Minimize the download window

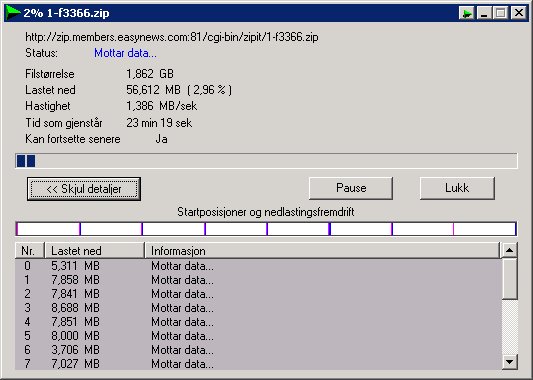click(484, 13)
